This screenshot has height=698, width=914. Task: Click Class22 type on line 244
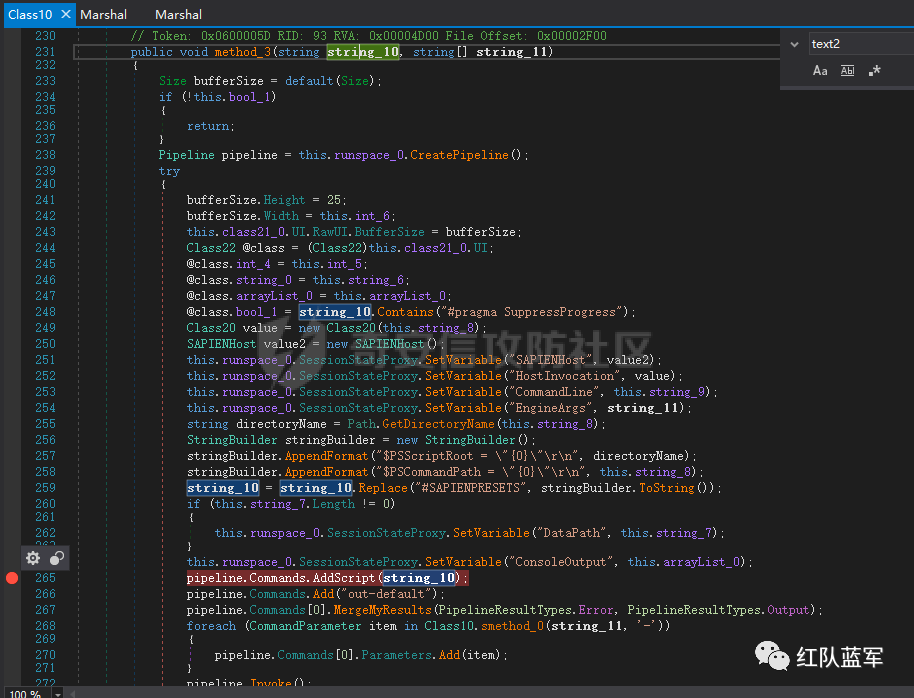click(211, 248)
